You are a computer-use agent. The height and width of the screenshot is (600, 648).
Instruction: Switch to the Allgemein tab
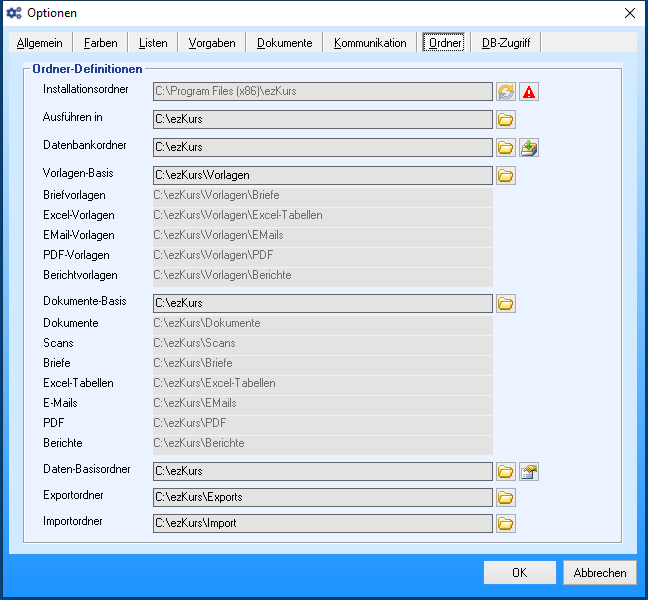pos(40,43)
